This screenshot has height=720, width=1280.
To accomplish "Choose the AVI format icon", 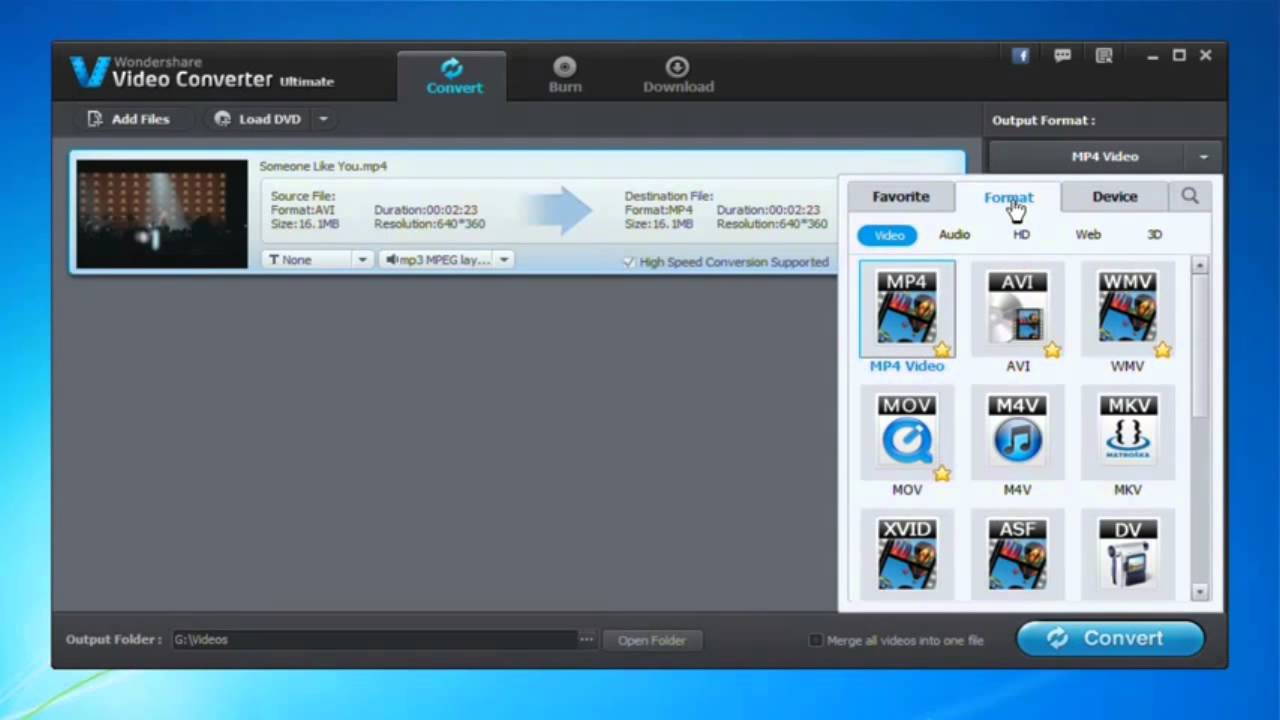I will [x=1017, y=309].
